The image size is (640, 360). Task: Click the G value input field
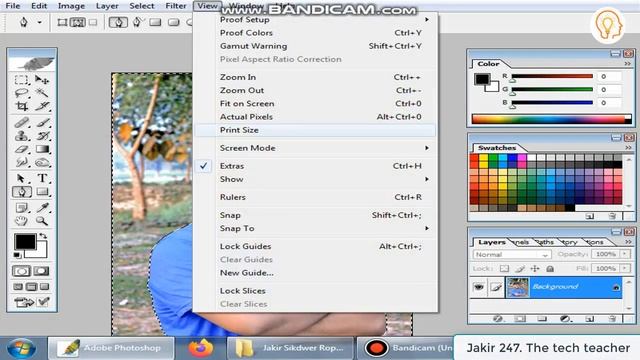pos(609,89)
